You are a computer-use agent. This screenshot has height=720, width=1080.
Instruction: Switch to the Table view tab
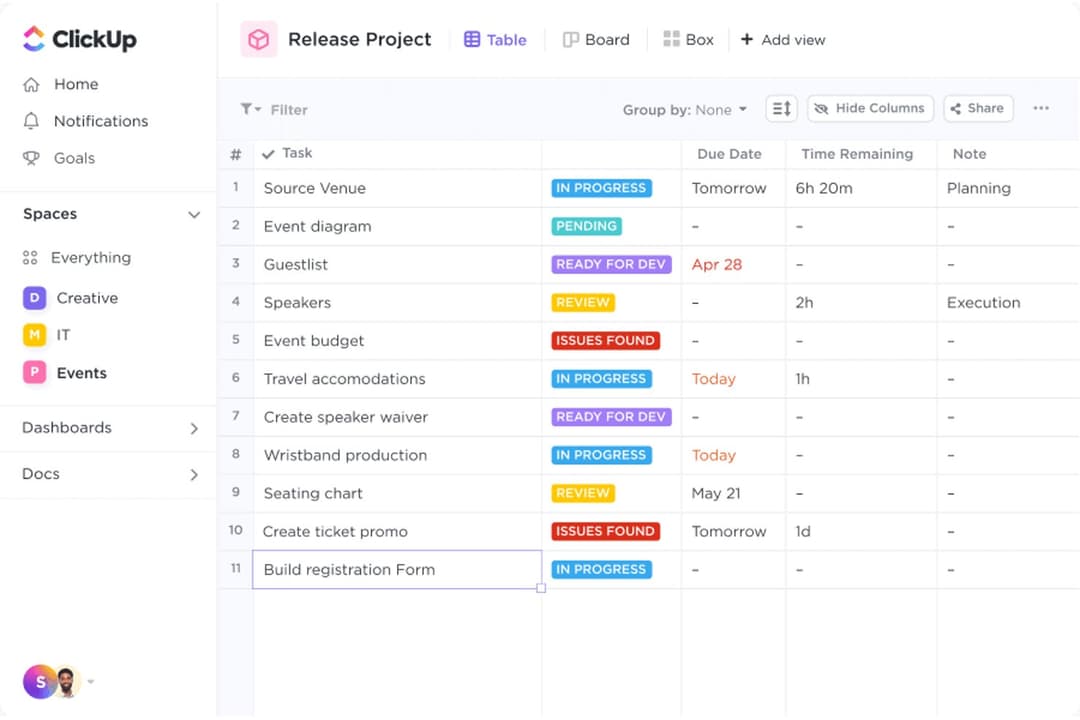(495, 40)
